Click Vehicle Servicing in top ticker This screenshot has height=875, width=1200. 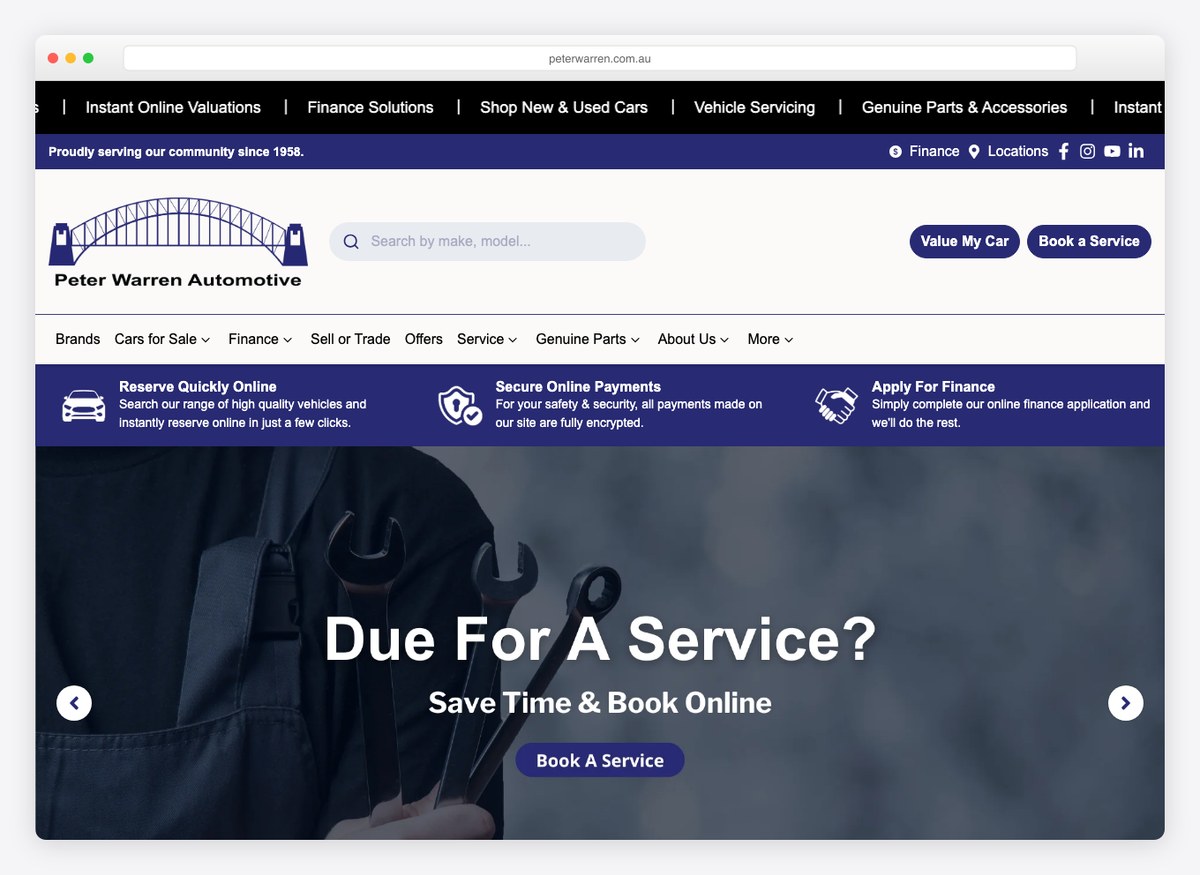tap(755, 107)
